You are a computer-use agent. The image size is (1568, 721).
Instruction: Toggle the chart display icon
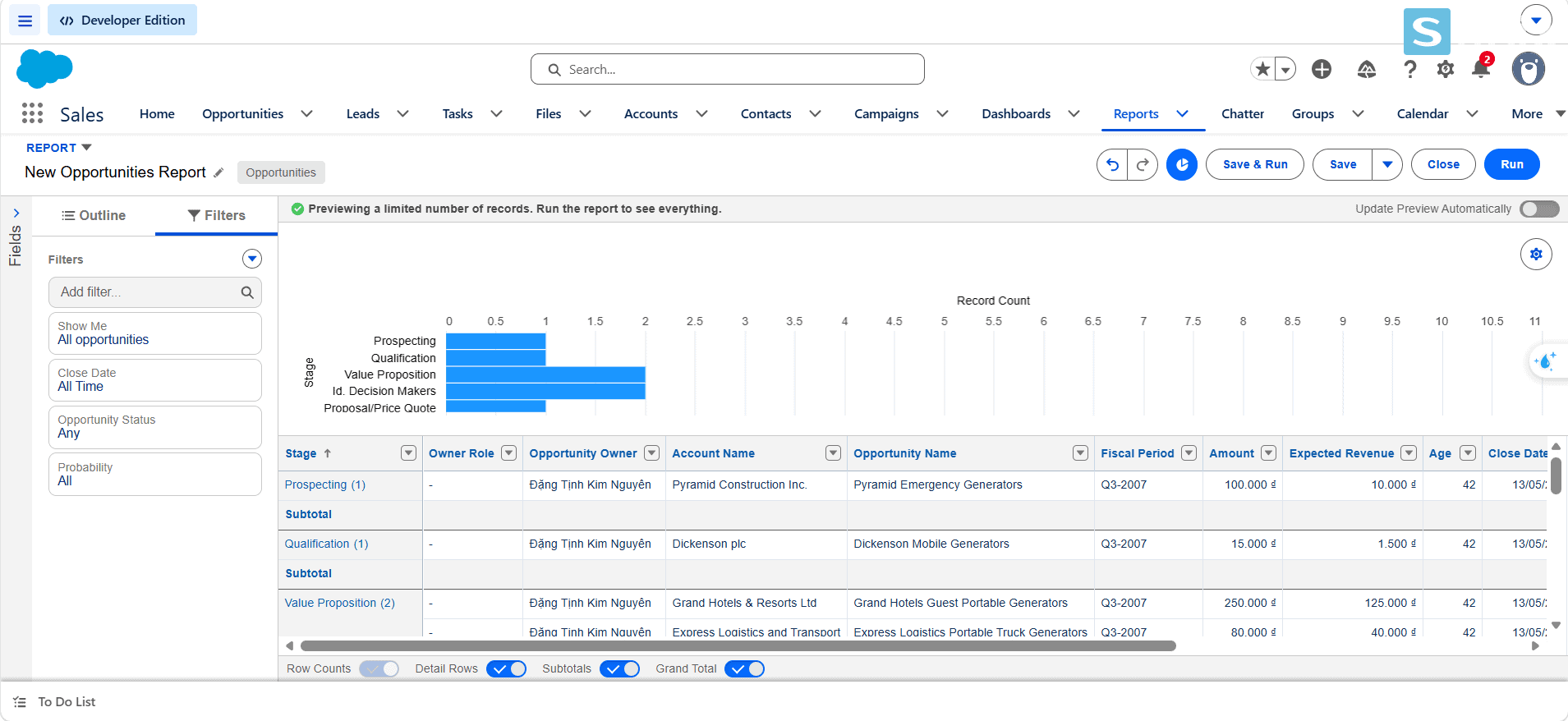click(1182, 164)
